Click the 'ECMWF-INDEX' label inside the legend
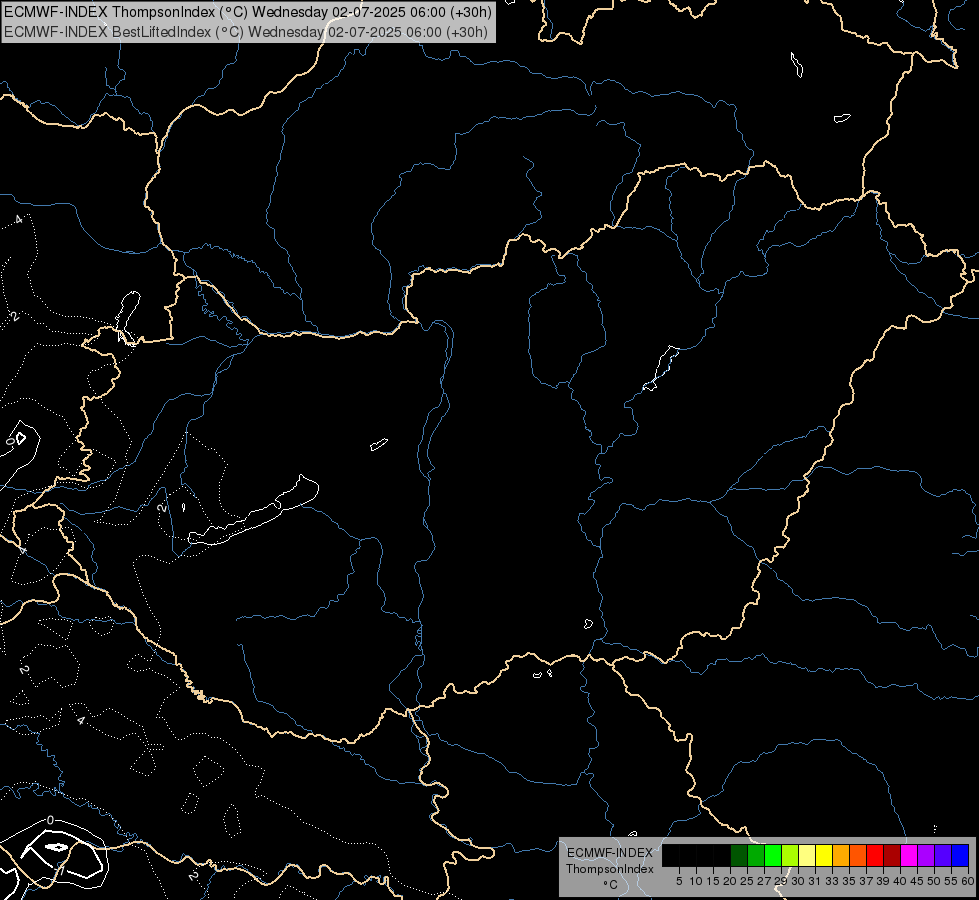979x900 pixels. click(609, 853)
